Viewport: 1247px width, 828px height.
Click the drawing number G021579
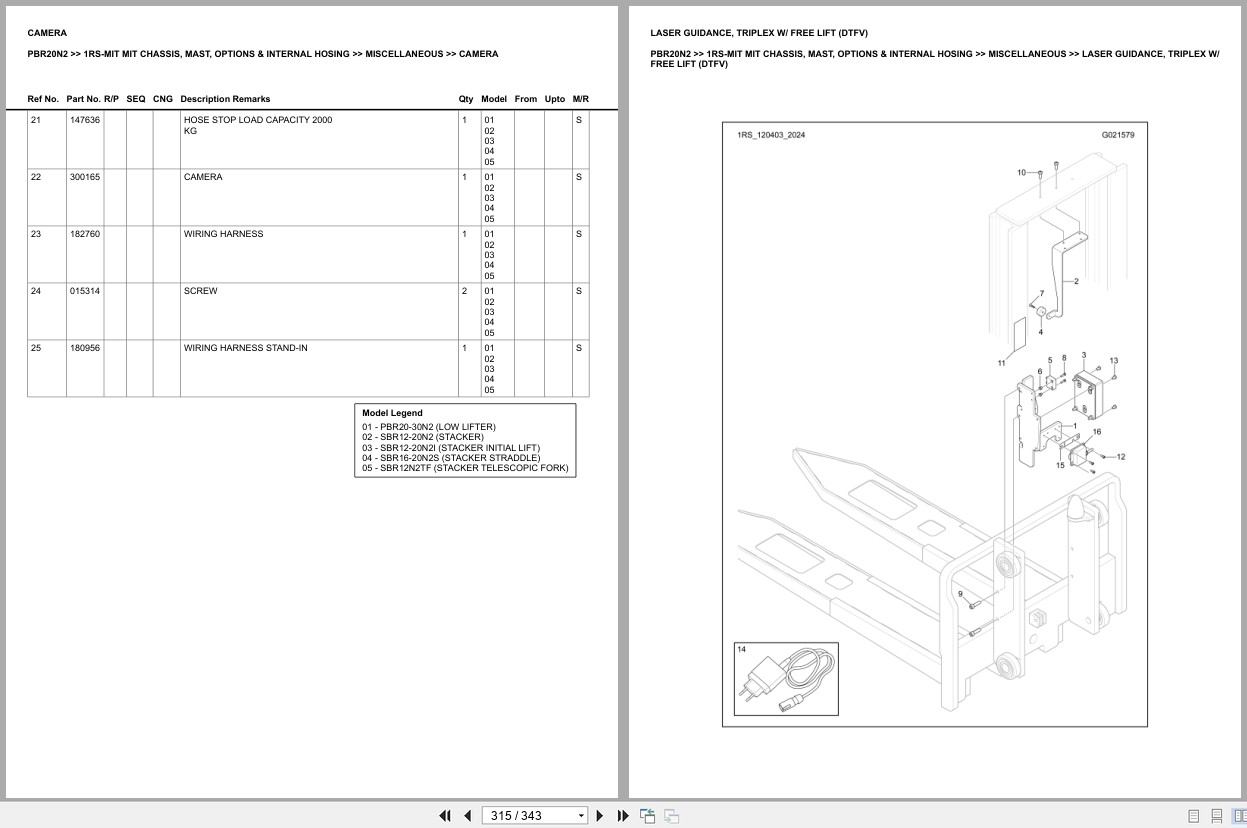click(1118, 135)
